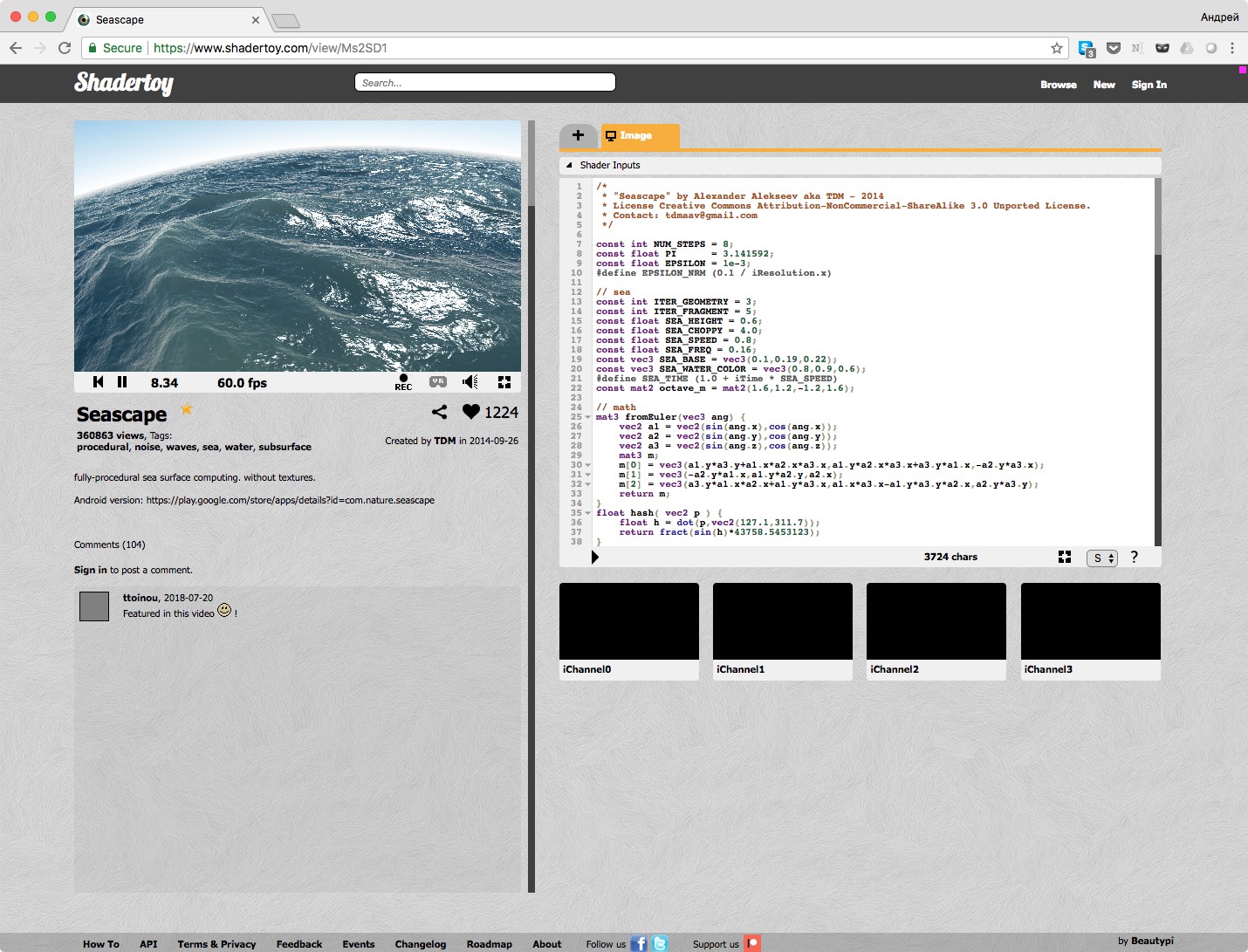Make the shader preview fullscreen
Viewport: 1248px width, 952px height.
[504, 382]
